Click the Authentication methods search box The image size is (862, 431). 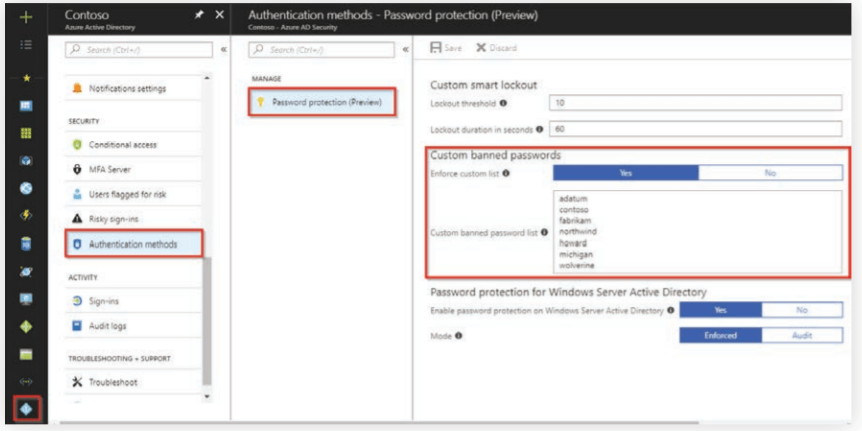coord(322,49)
